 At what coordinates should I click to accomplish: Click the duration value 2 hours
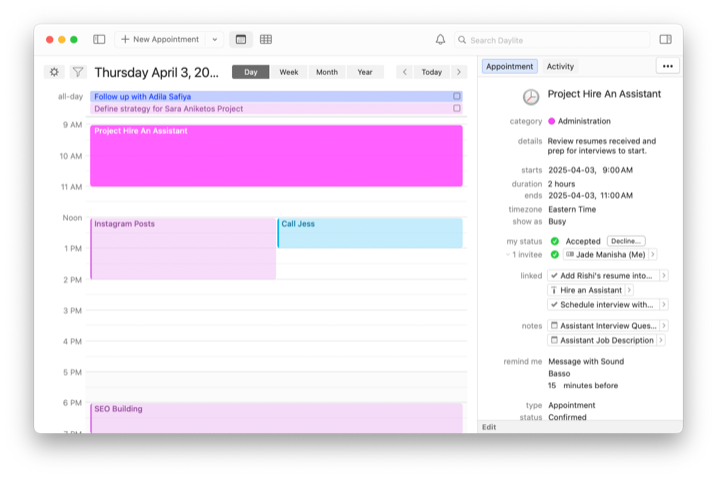pyautogui.click(x=562, y=184)
